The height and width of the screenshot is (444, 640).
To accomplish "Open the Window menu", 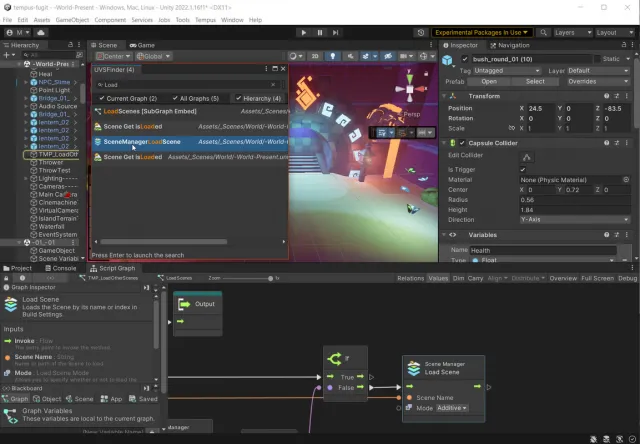I will pos(232,20).
